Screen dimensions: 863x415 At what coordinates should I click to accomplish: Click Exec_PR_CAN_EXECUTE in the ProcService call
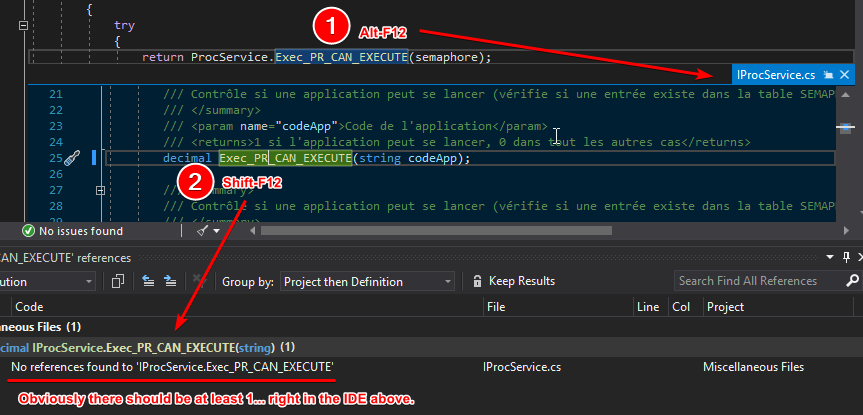[341, 57]
